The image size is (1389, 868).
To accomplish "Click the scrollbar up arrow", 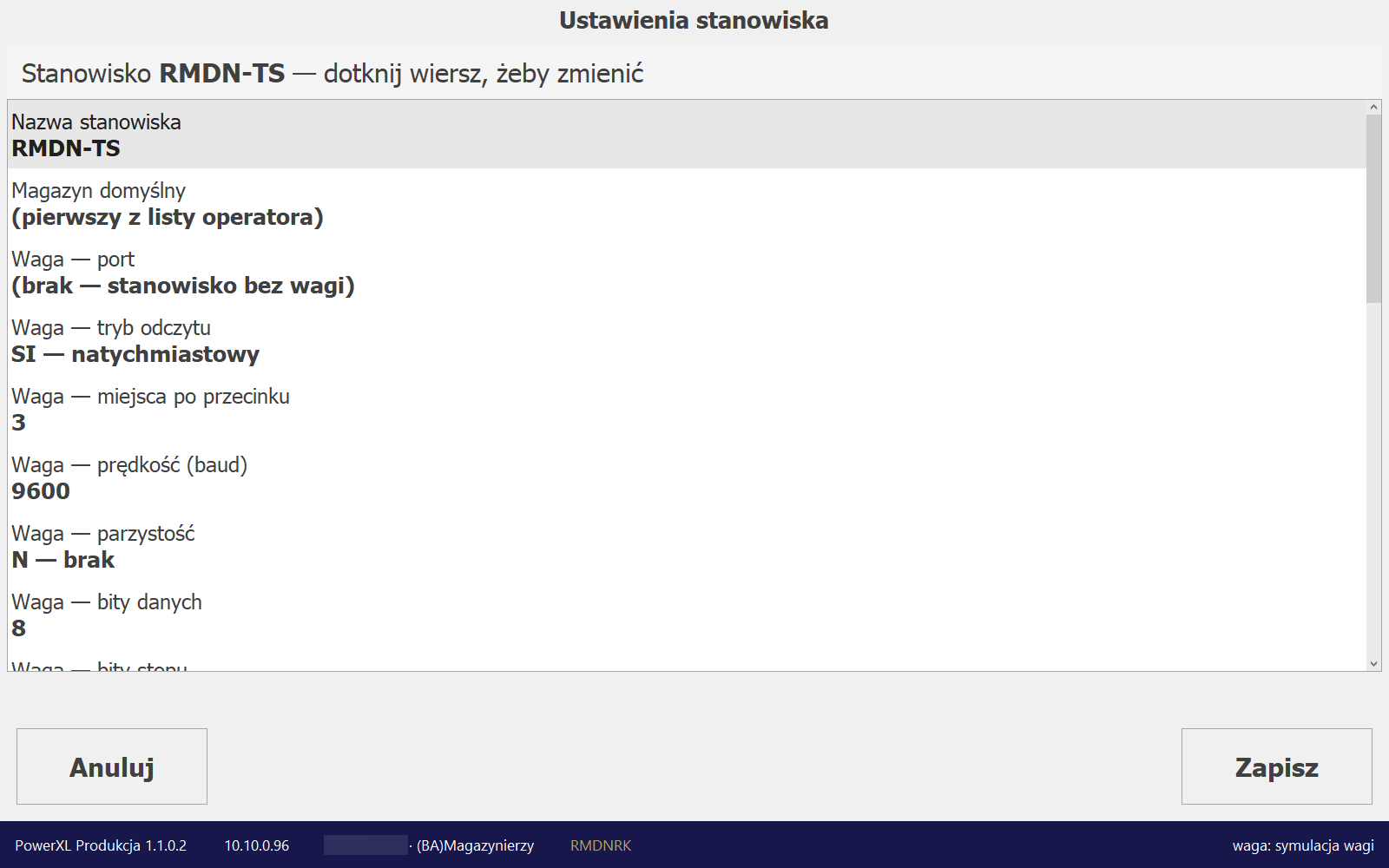I will coord(1373,108).
